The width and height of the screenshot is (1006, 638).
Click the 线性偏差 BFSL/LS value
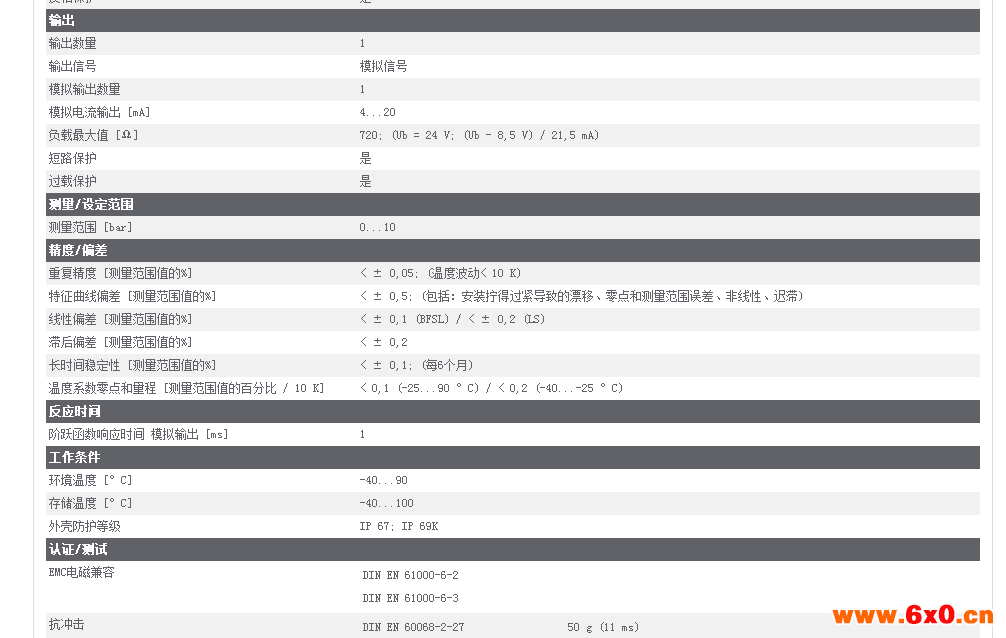(x=452, y=319)
